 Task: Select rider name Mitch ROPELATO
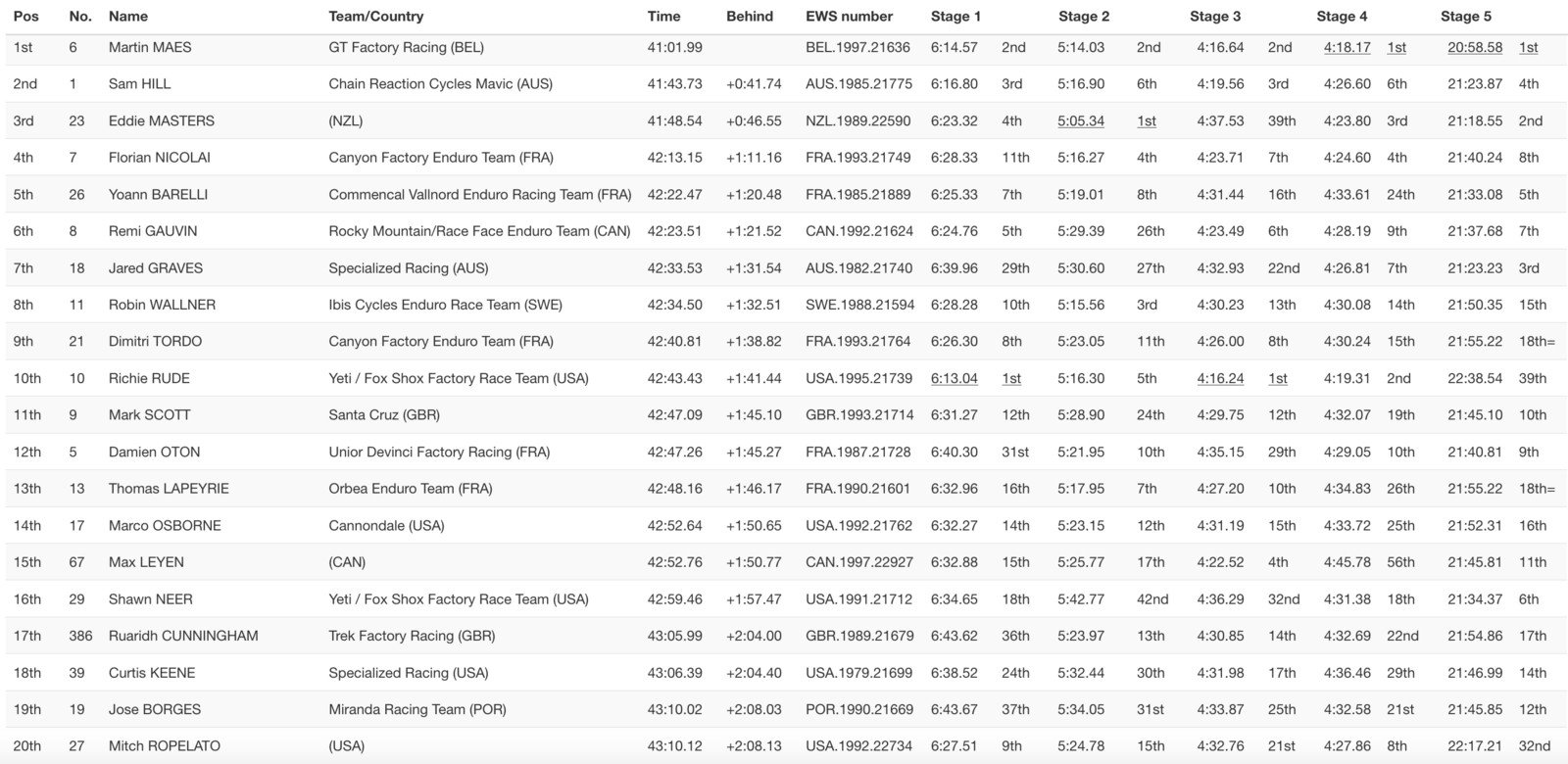pos(165,745)
